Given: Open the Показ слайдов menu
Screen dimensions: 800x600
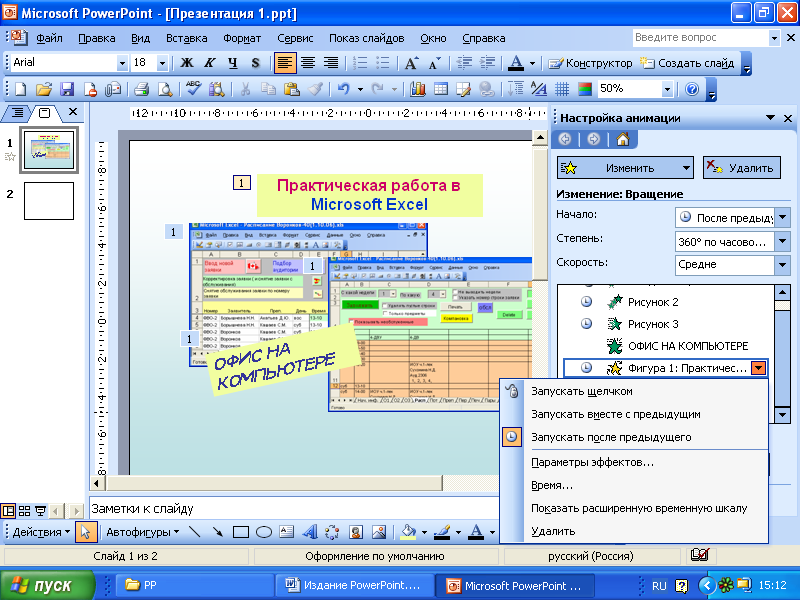Looking at the screenshot, I should coord(366,38).
